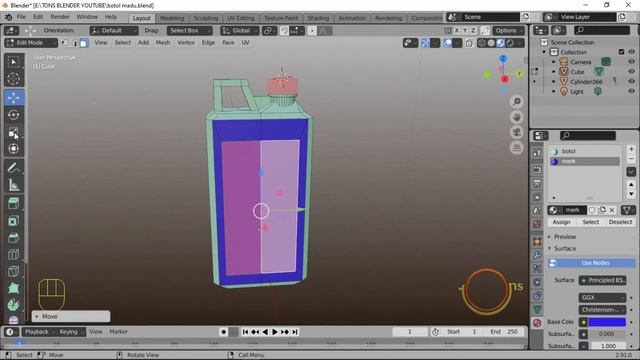Switch to face select mode
The image size is (640, 360).
click(84, 42)
